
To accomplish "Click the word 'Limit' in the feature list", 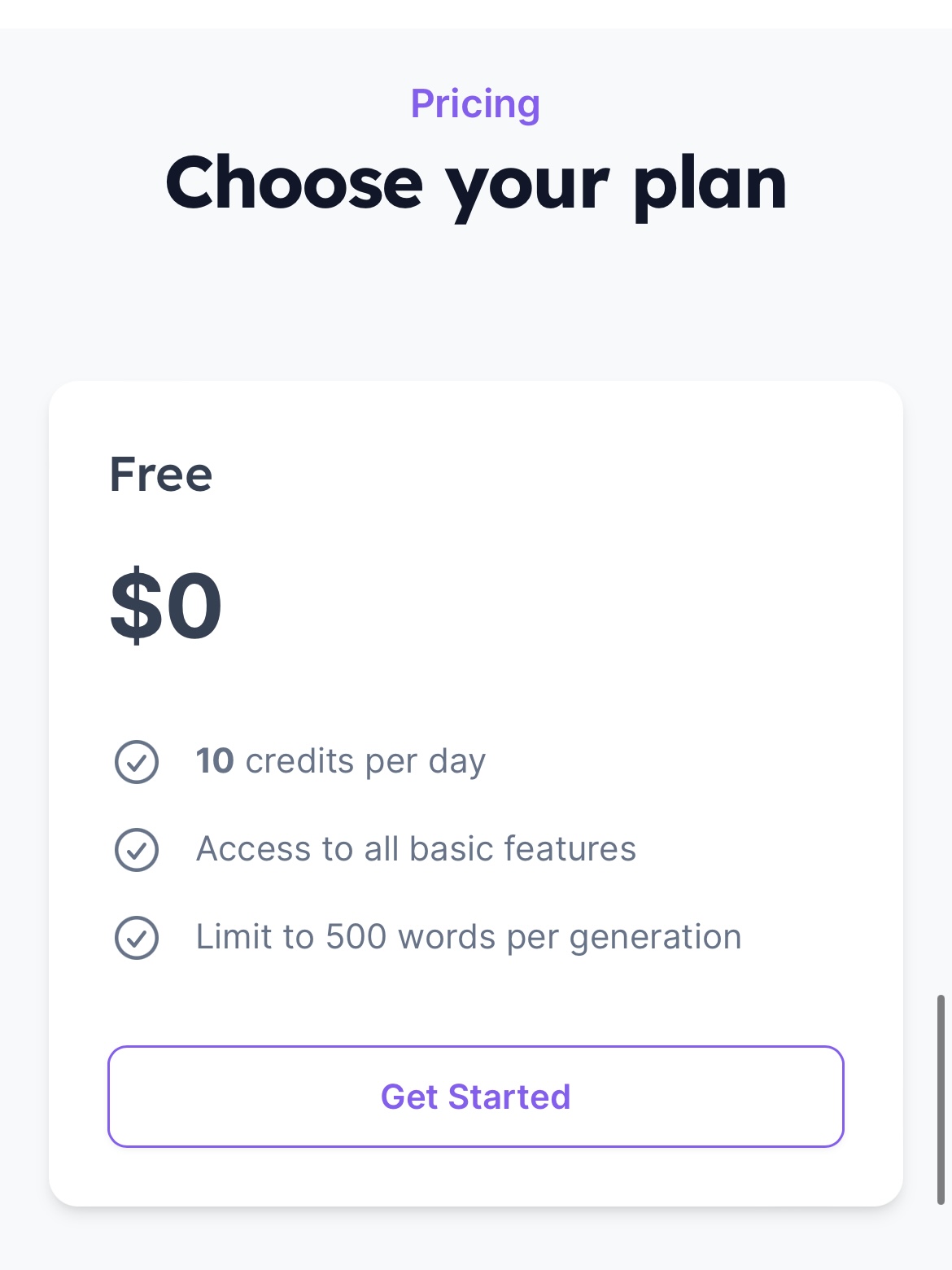I will click(234, 937).
